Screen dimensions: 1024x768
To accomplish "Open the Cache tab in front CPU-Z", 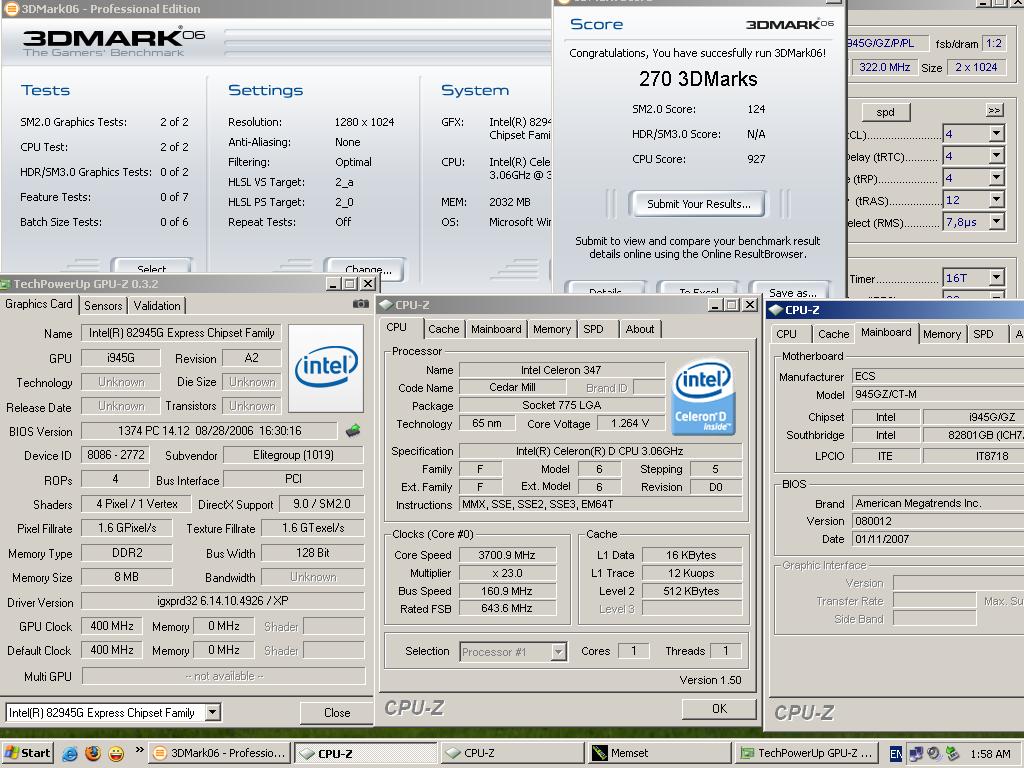I will point(443,329).
